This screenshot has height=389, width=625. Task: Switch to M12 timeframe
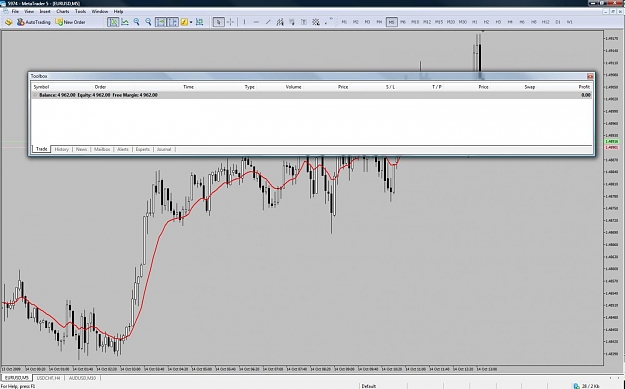(x=427, y=22)
